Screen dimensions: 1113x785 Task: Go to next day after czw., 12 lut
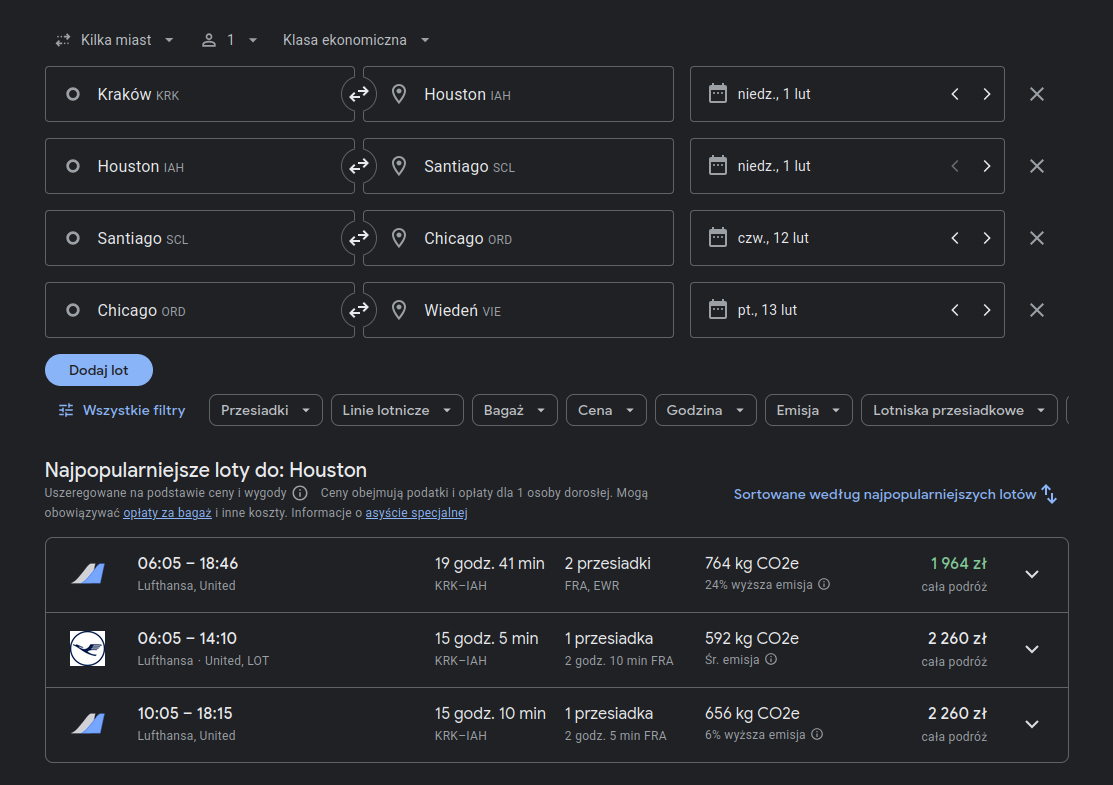coord(986,238)
